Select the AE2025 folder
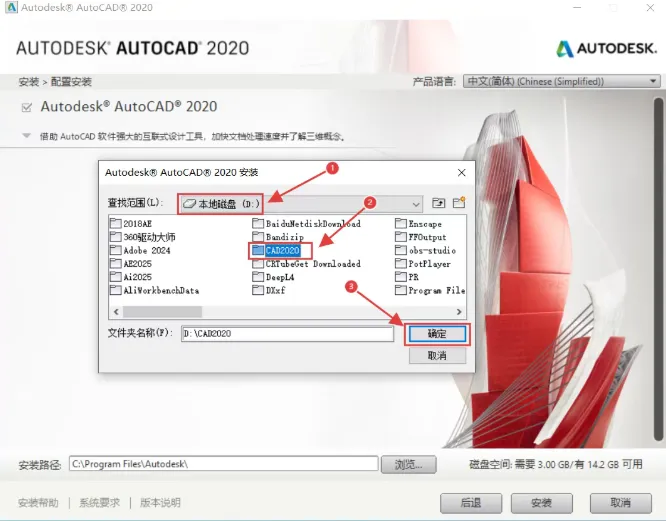 pyautogui.click(x=131, y=264)
